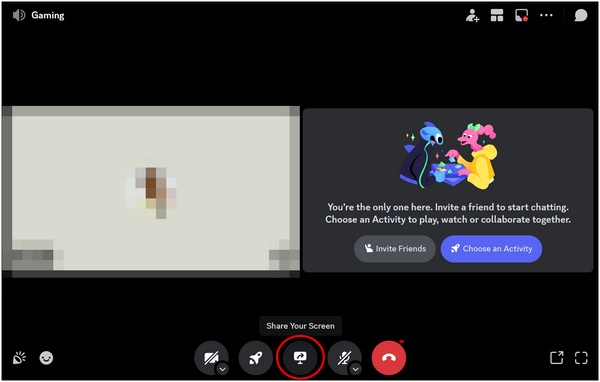Select the pixelated video tile
Viewport: 600px width, 382px height.
151,192
